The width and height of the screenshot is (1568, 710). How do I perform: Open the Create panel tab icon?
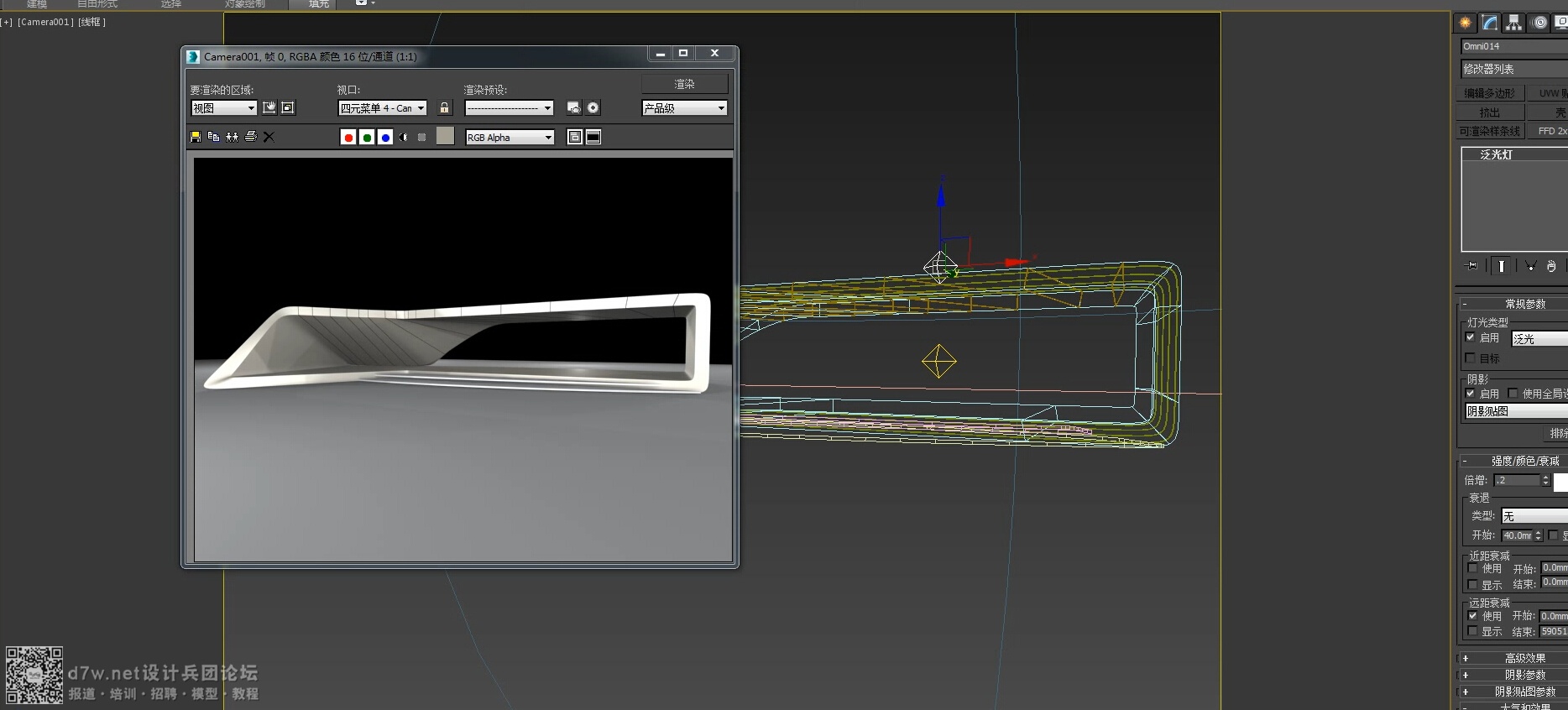coord(1465,23)
